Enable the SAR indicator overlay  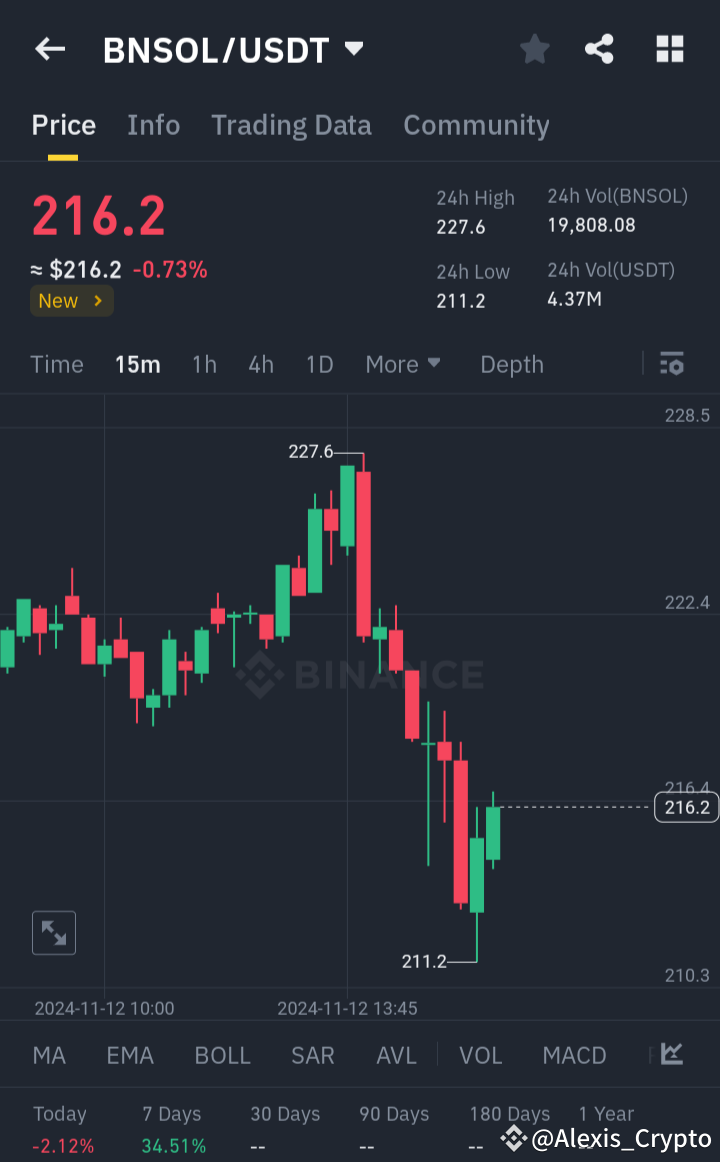tap(312, 1055)
